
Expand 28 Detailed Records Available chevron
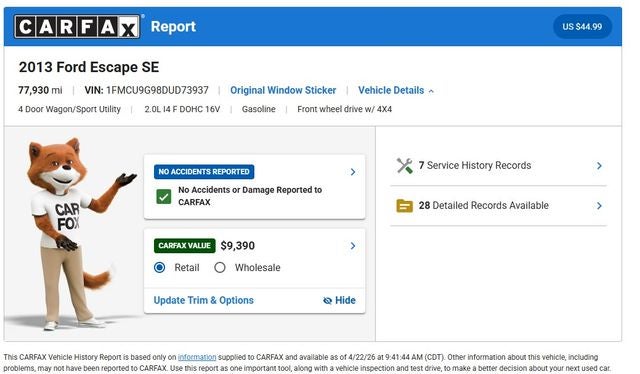click(599, 205)
